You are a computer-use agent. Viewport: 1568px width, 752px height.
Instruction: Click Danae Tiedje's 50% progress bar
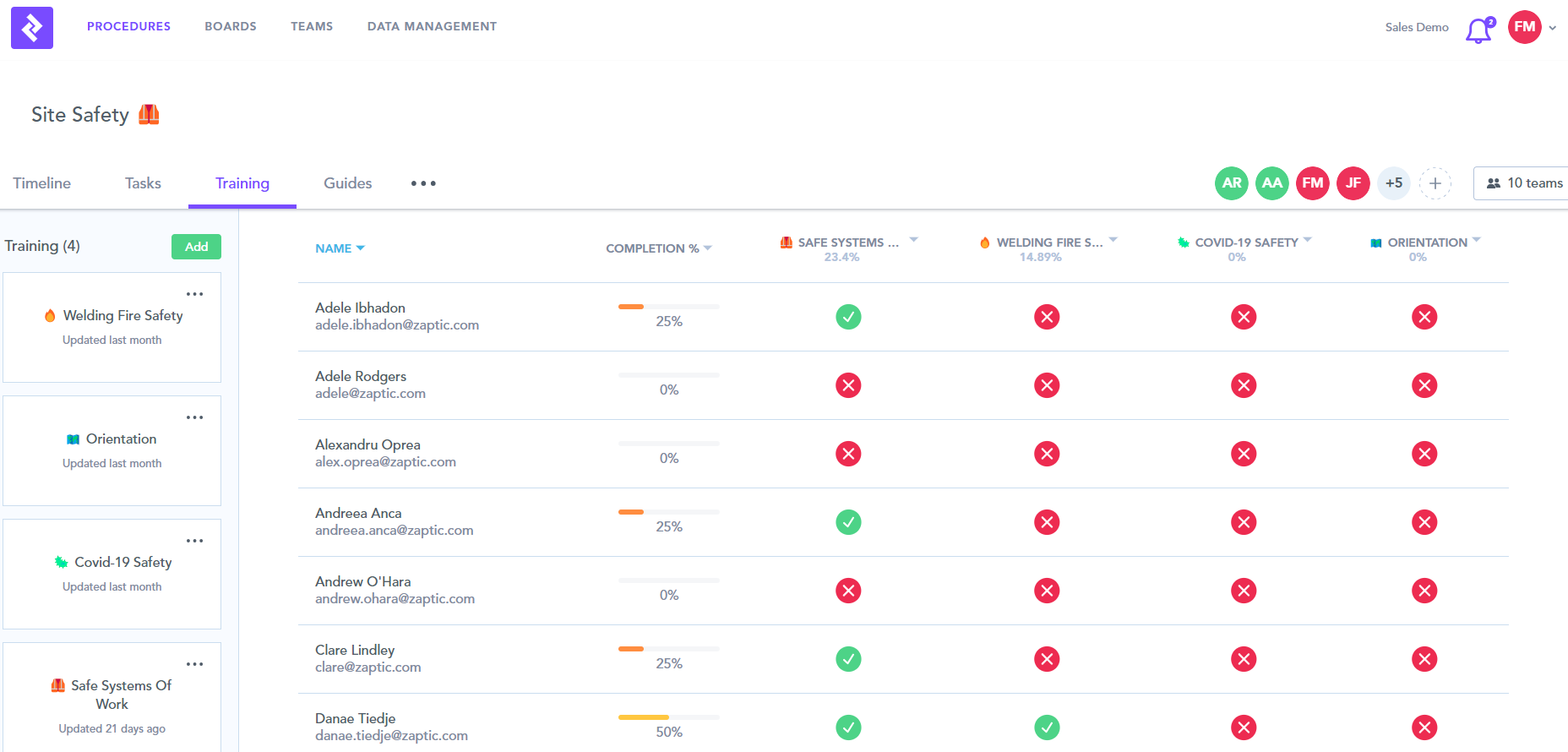(668, 717)
